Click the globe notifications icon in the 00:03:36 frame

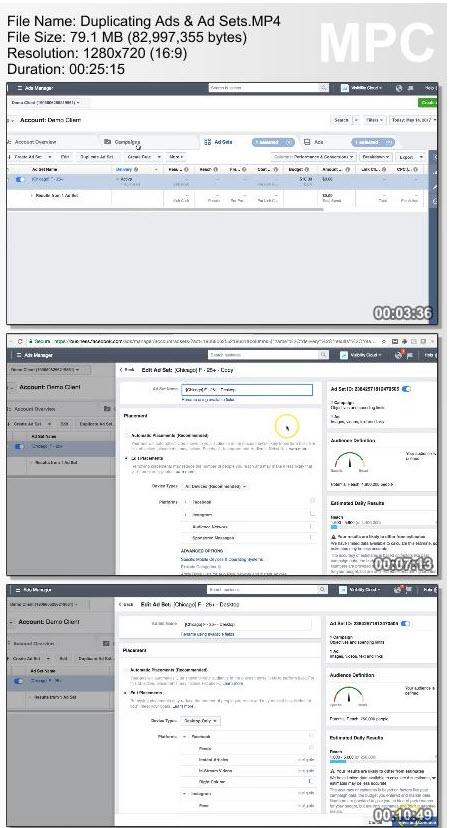point(400,88)
